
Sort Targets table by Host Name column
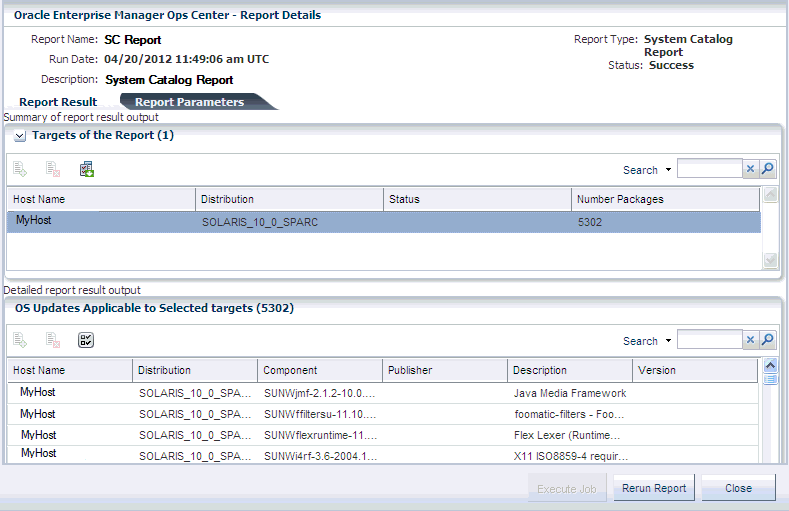(101, 199)
